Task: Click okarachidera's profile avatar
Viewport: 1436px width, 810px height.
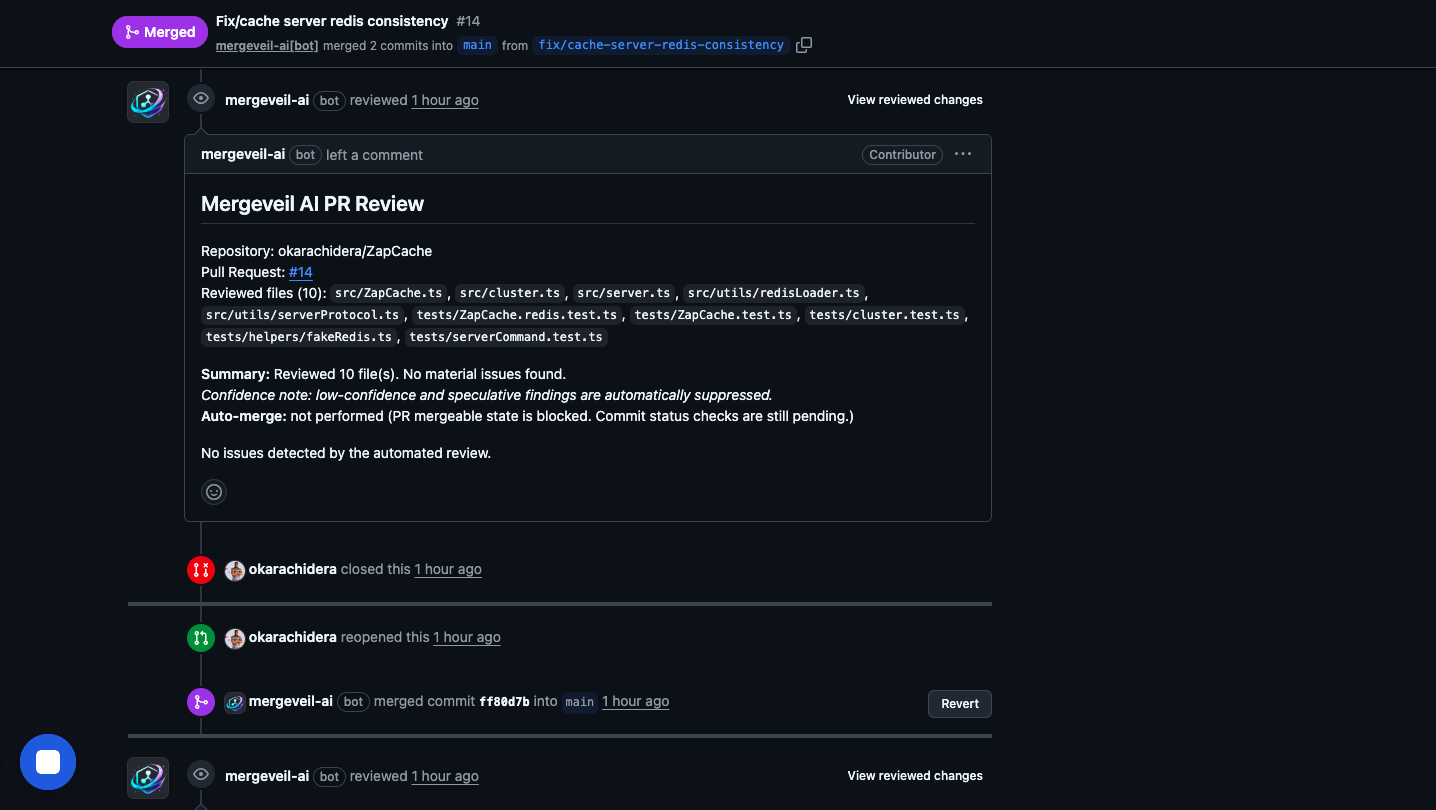Action: (234, 569)
